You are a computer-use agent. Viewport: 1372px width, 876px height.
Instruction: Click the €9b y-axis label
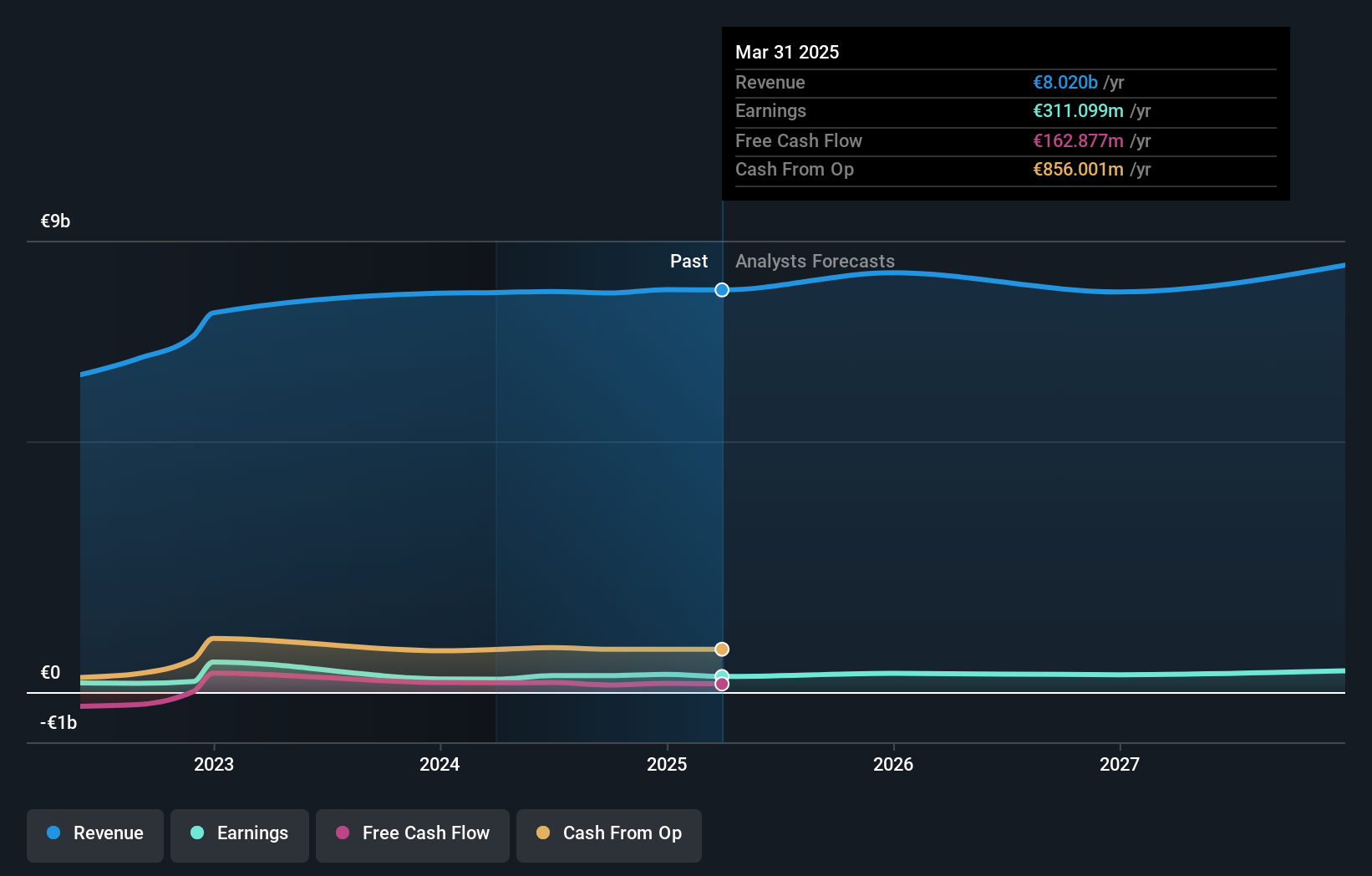coord(55,221)
